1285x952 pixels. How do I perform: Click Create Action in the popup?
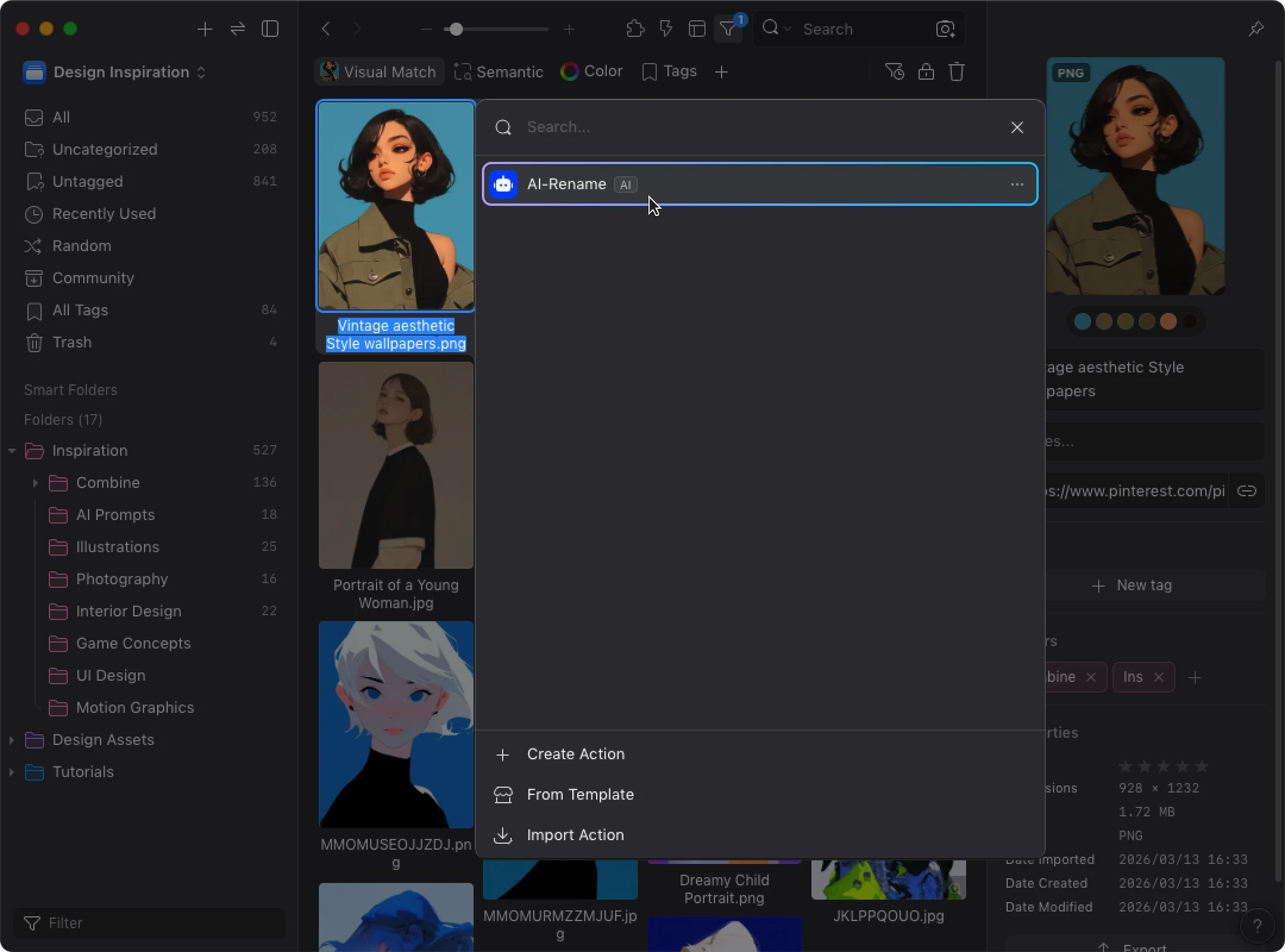point(575,754)
